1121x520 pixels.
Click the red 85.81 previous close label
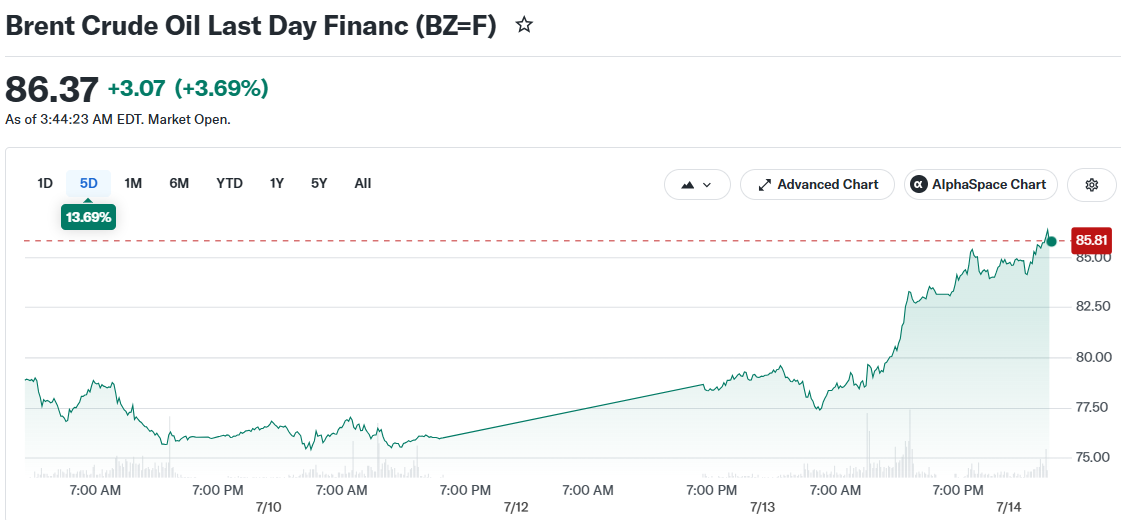click(1091, 240)
